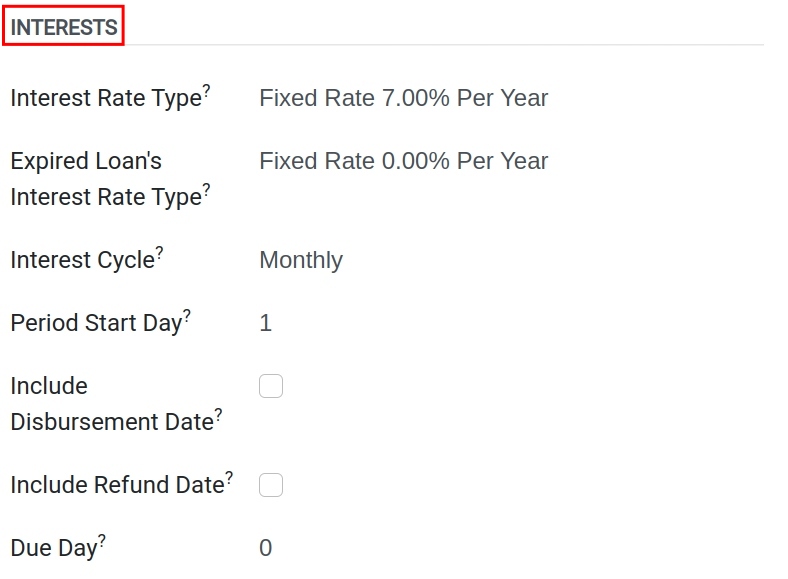Click the Include Refund Date label
The image size is (788, 579).
118,485
